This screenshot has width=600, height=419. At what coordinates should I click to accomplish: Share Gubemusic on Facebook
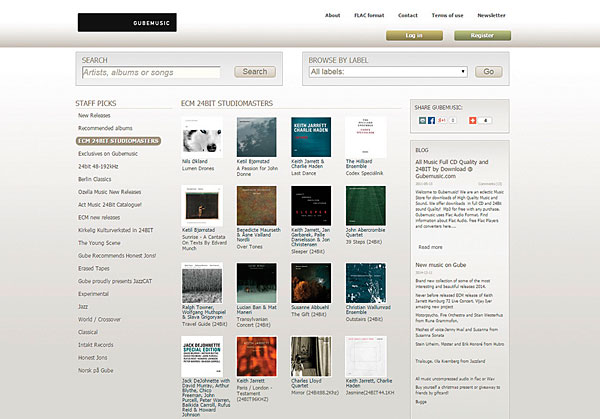point(431,121)
